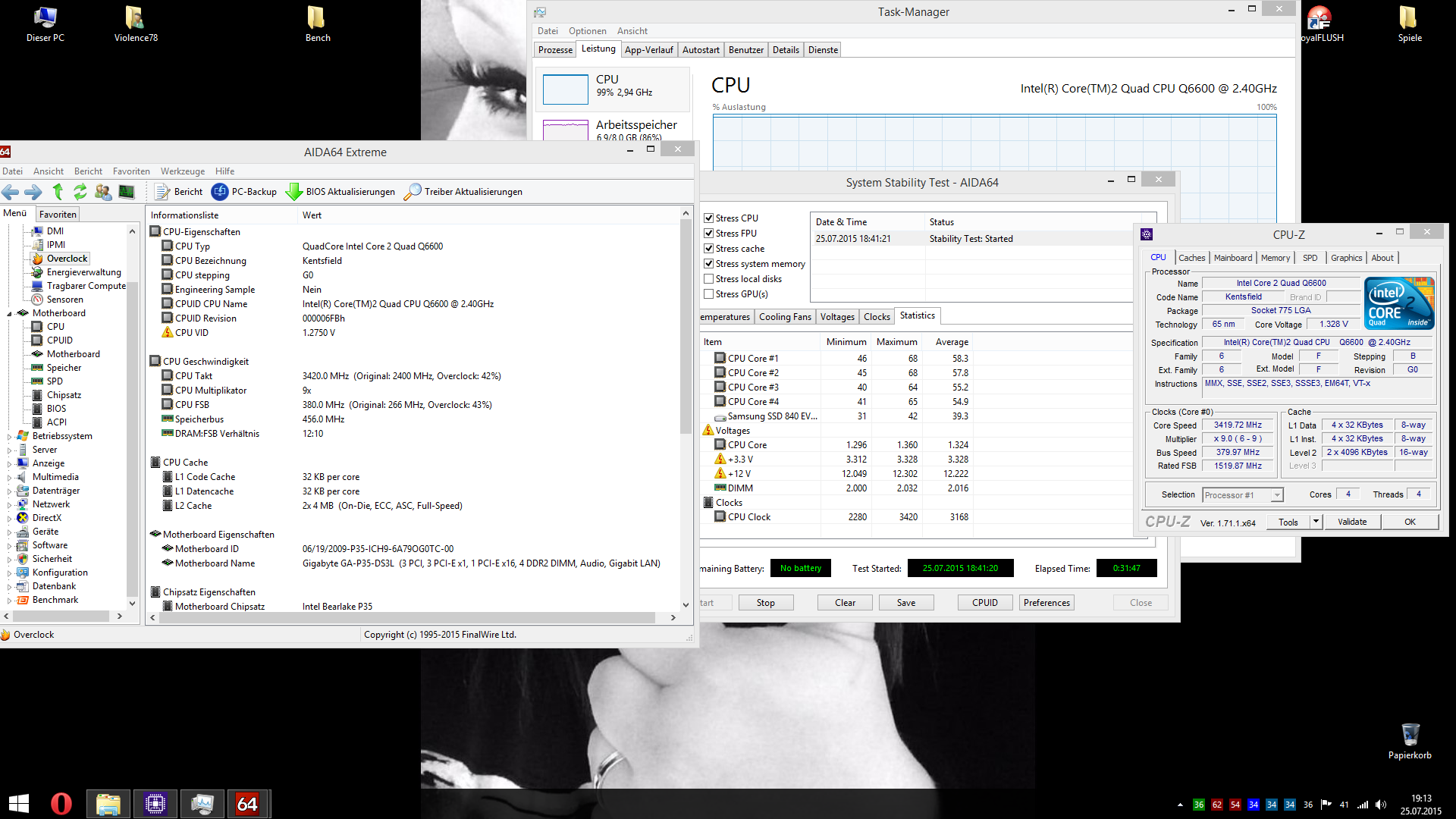Open Caches tab in CPU-Z
Screen dimensions: 1456x819
(1191, 258)
